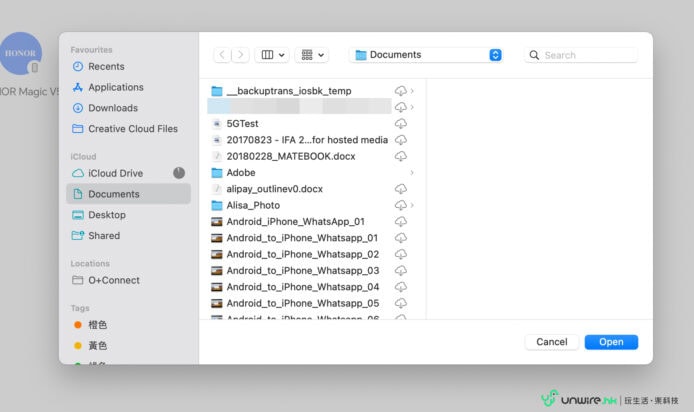
Task: Select the orange 橙色 tag
Action: pos(97,325)
